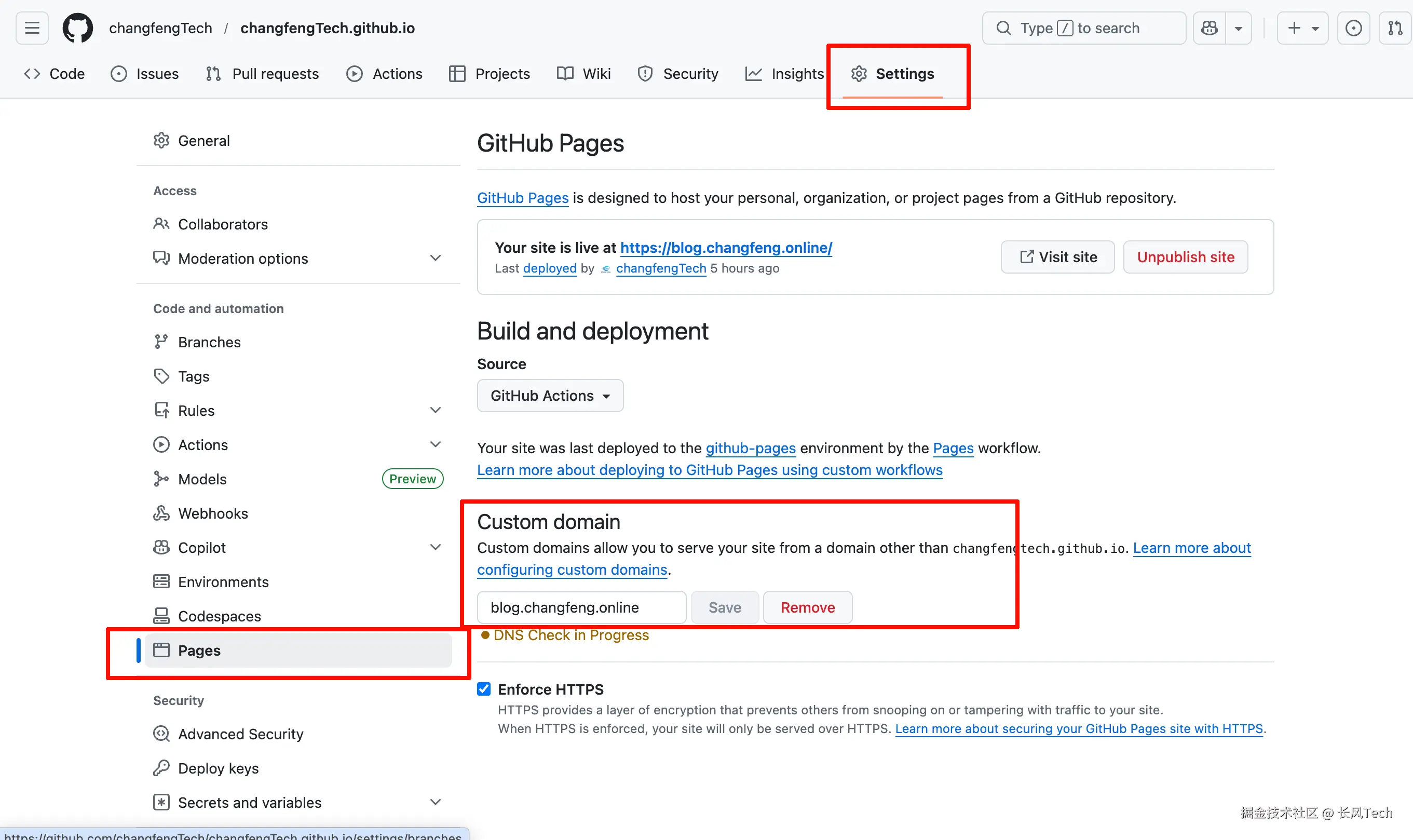Open pull requests icon at top right

point(1395,28)
